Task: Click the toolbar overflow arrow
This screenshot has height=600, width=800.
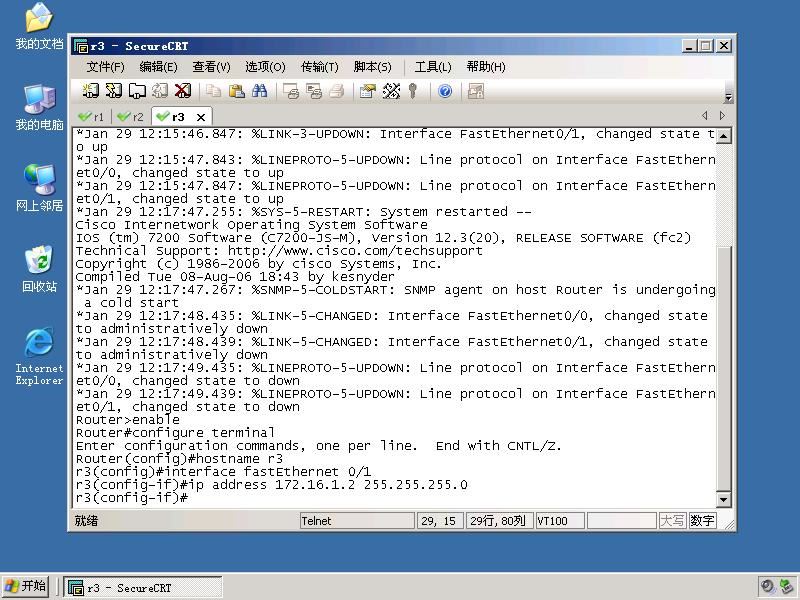Action: pyautogui.click(x=728, y=97)
